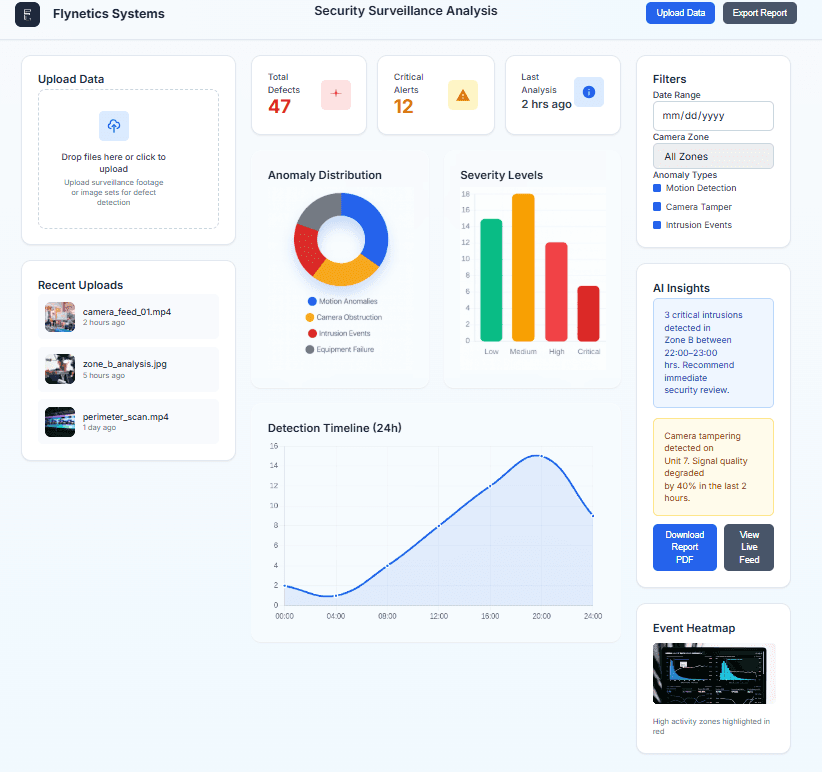The width and height of the screenshot is (822, 772).
Task: Click the red Intrusion Events donut segment
Action: pos(305,246)
